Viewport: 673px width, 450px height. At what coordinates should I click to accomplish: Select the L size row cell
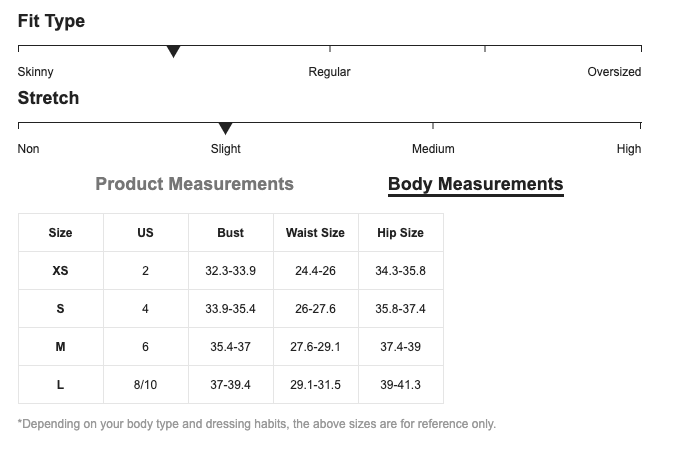(x=61, y=385)
